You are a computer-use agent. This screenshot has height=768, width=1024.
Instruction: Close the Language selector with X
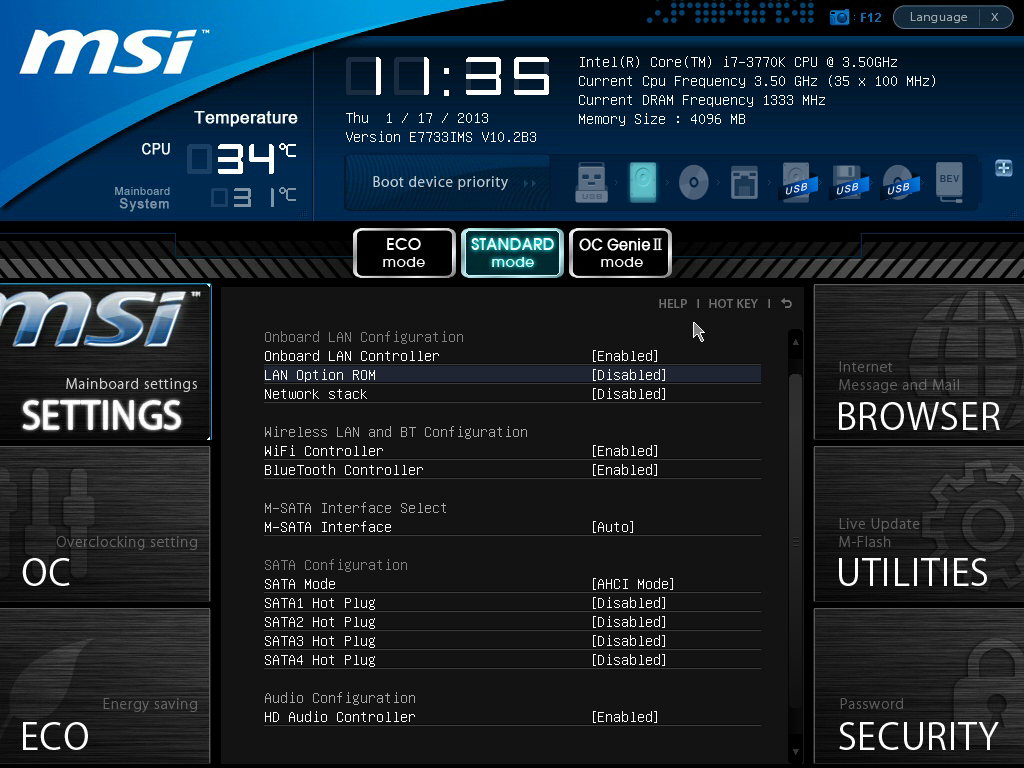click(995, 17)
